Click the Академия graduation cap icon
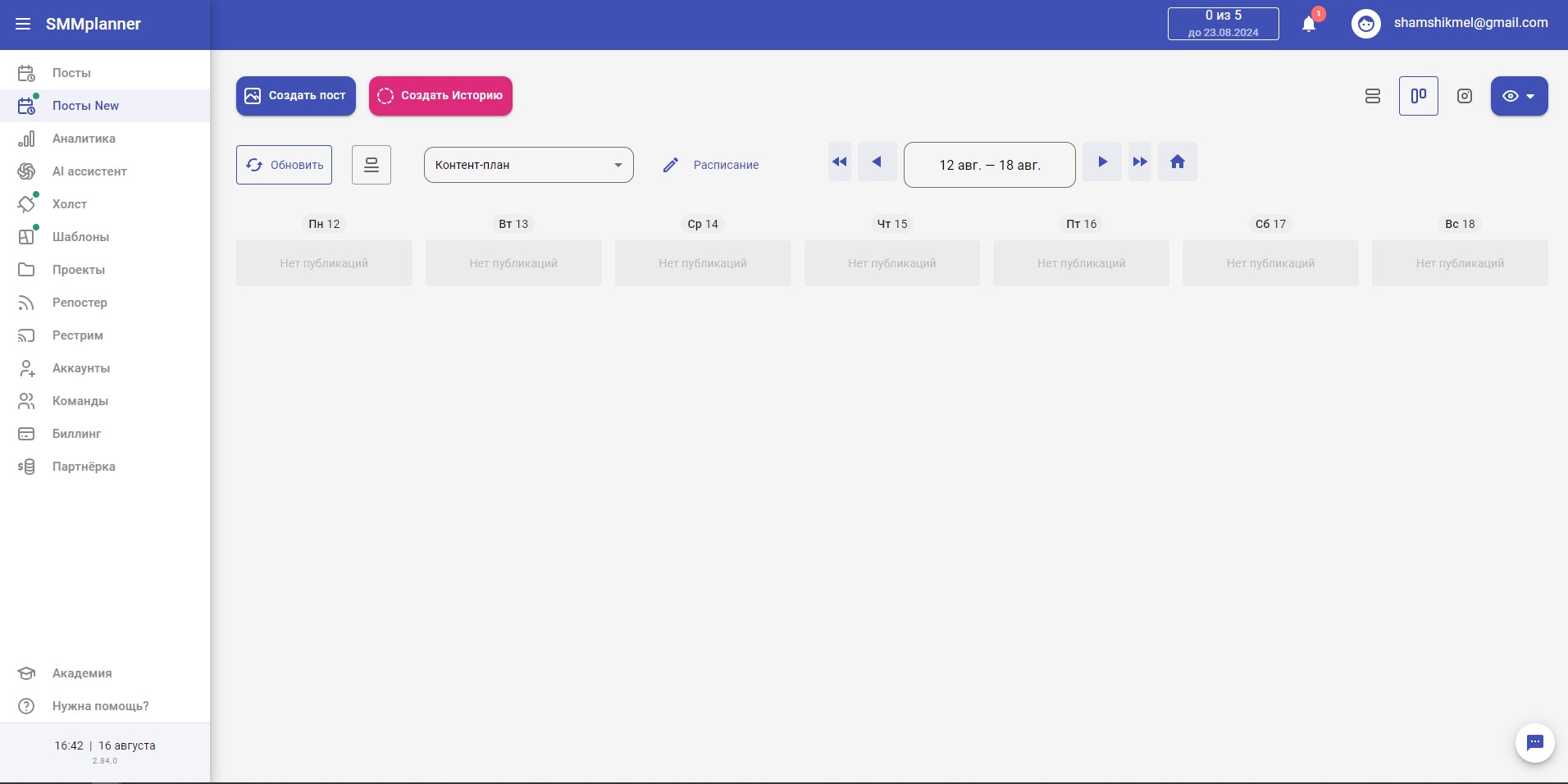The width and height of the screenshot is (1568, 784). coord(26,673)
